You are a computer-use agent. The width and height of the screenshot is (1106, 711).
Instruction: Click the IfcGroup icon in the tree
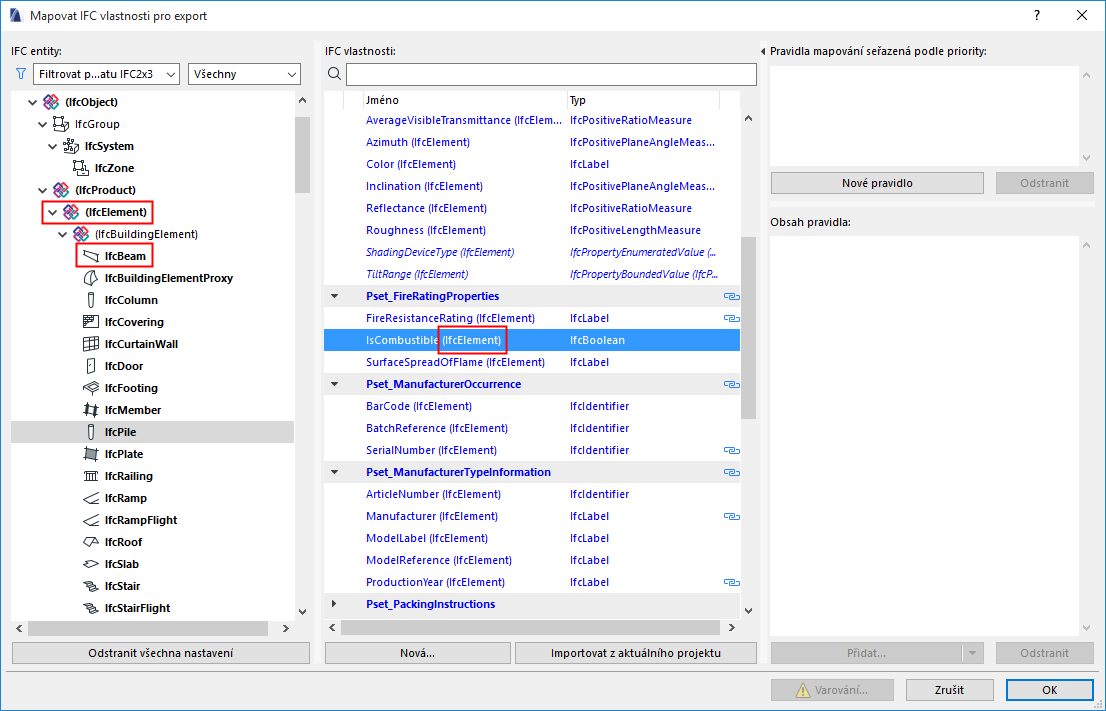coord(61,124)
